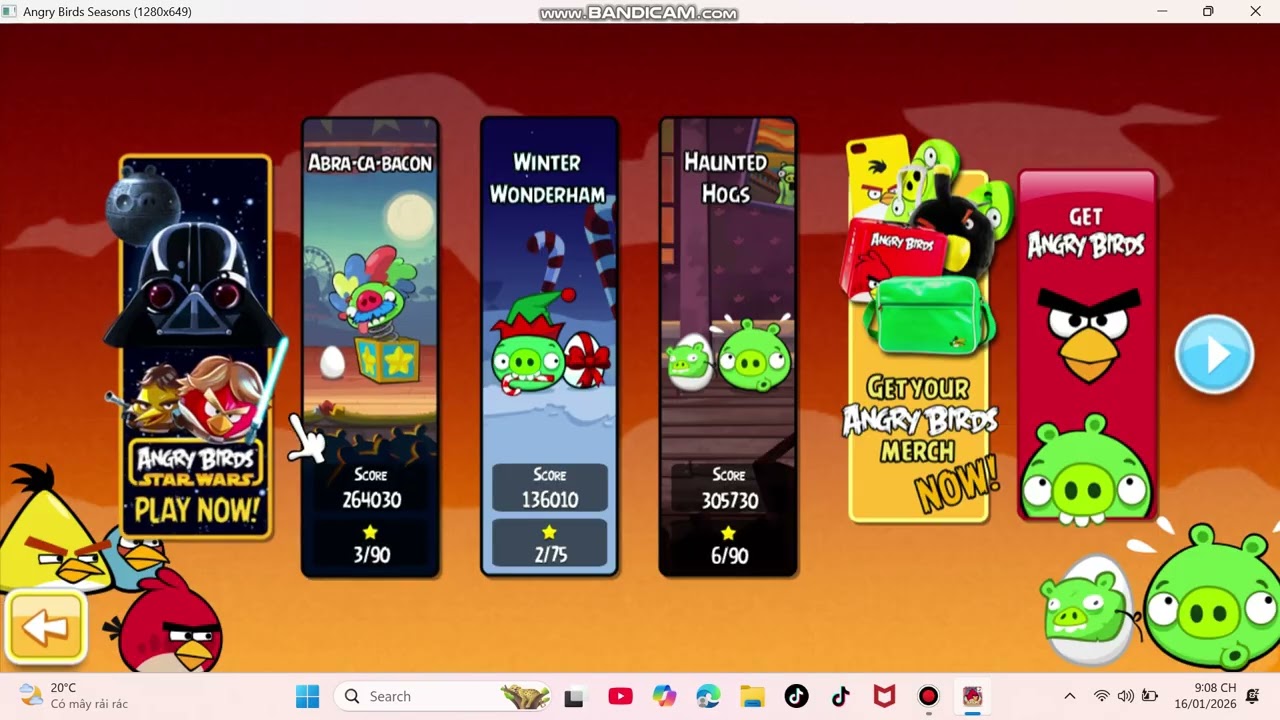Show hidden system tray icons
This screenshot has height=720, width=1280.
(x=1069, y=697)
